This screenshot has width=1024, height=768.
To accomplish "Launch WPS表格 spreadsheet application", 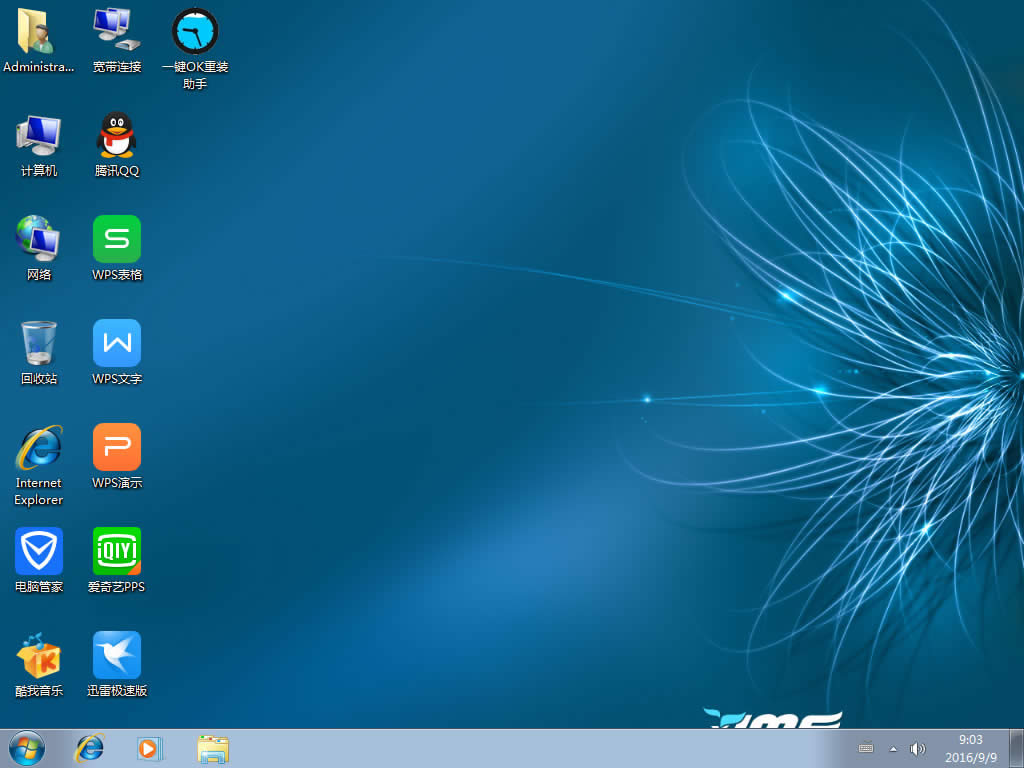I will 116,240.
